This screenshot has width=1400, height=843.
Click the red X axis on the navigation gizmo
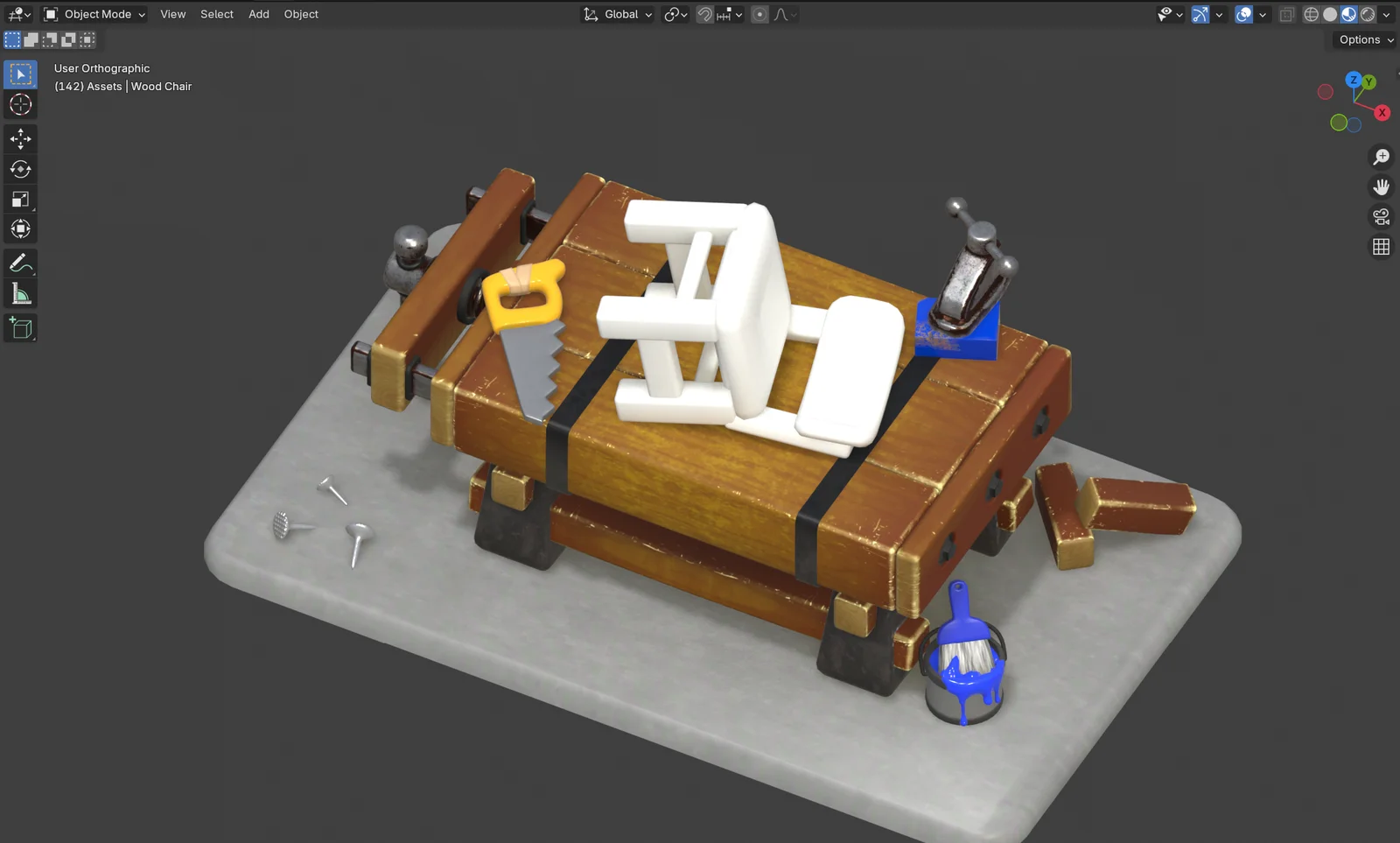(1382, 112)
